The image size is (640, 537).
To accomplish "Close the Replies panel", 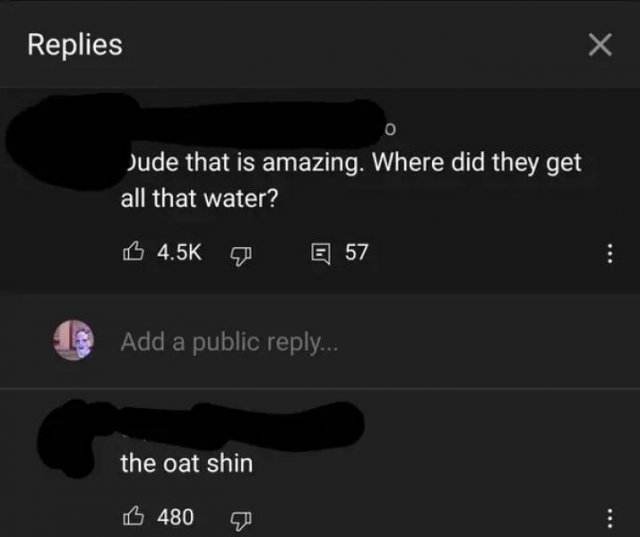I will [598, 45].
